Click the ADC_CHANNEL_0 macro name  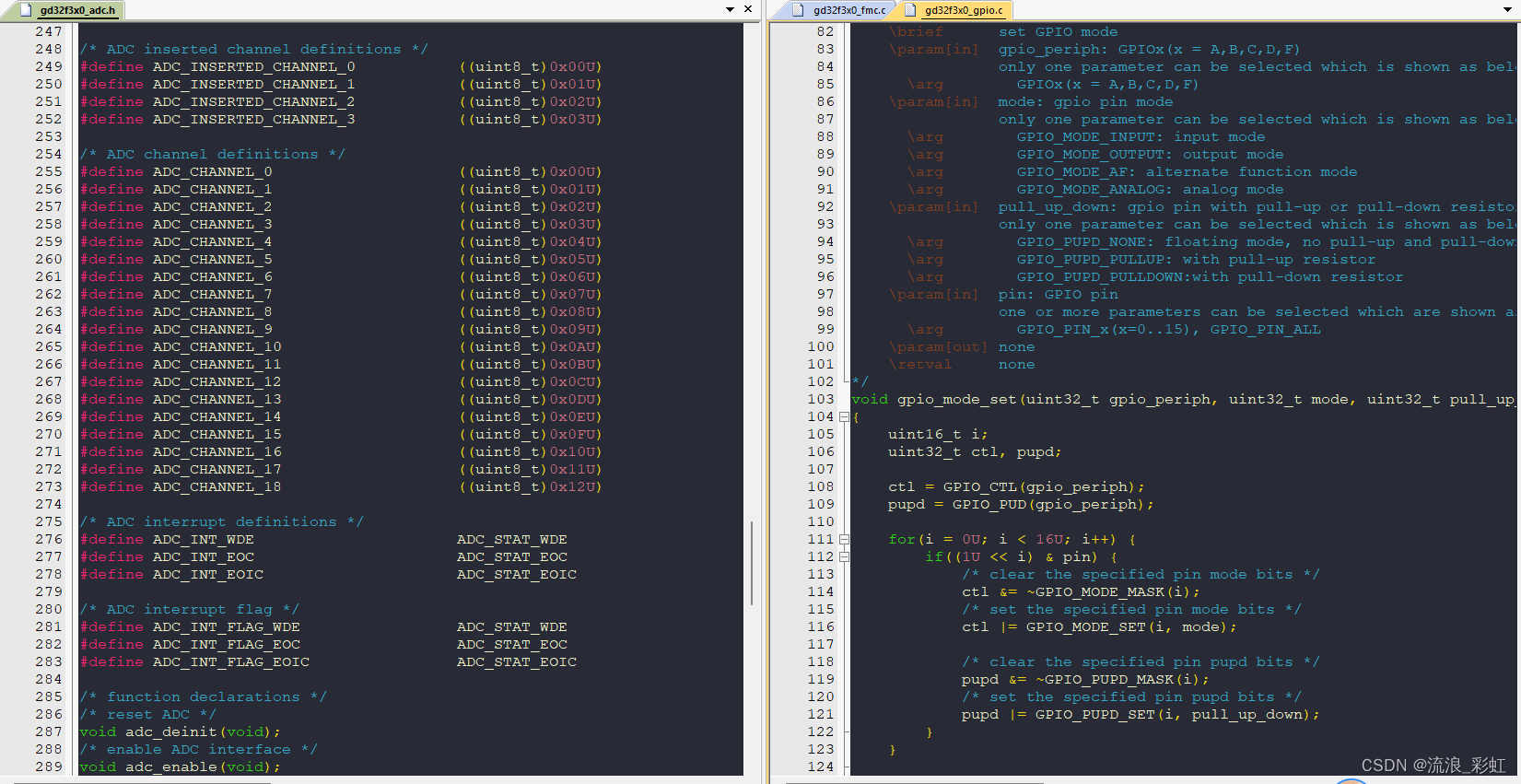pos(212,172)
